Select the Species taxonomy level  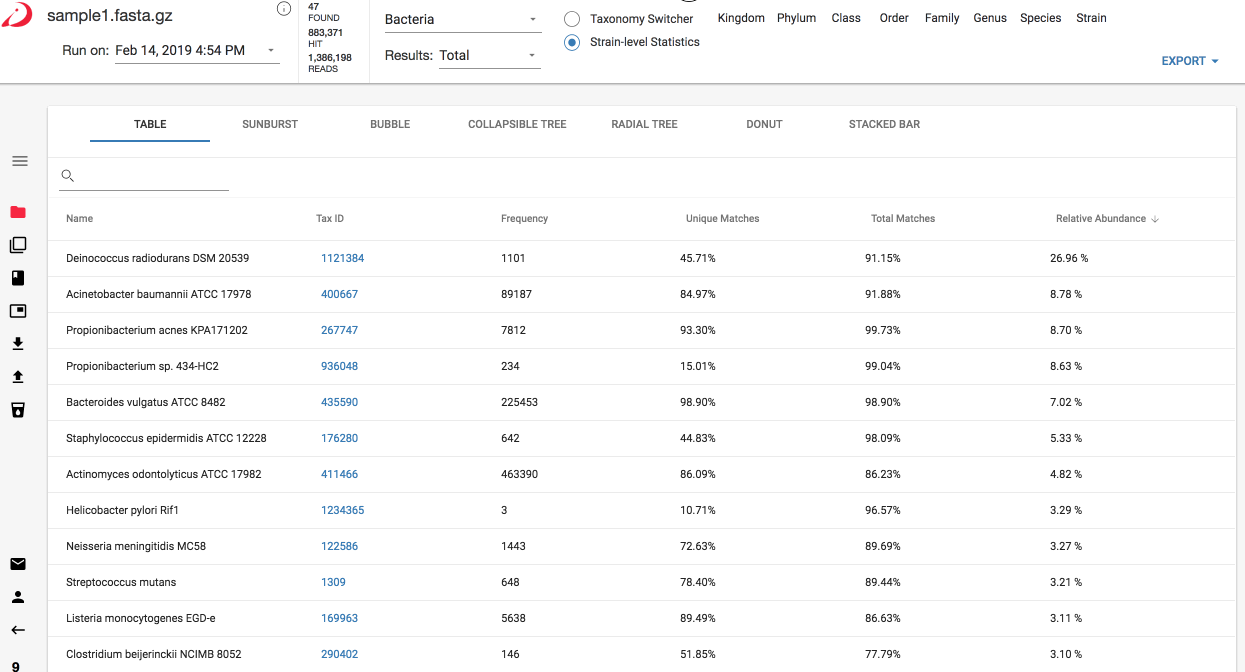(1041, 18)
